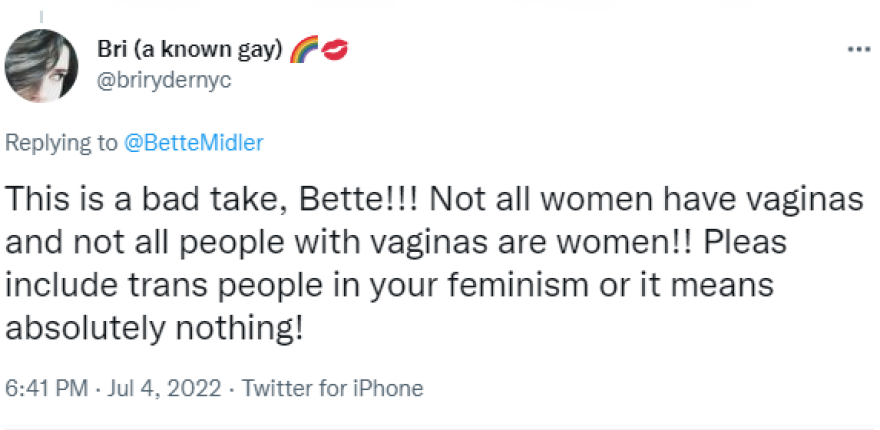
Task: Open the @brirydernyc handle profile
Action: (x=164, y=81)
